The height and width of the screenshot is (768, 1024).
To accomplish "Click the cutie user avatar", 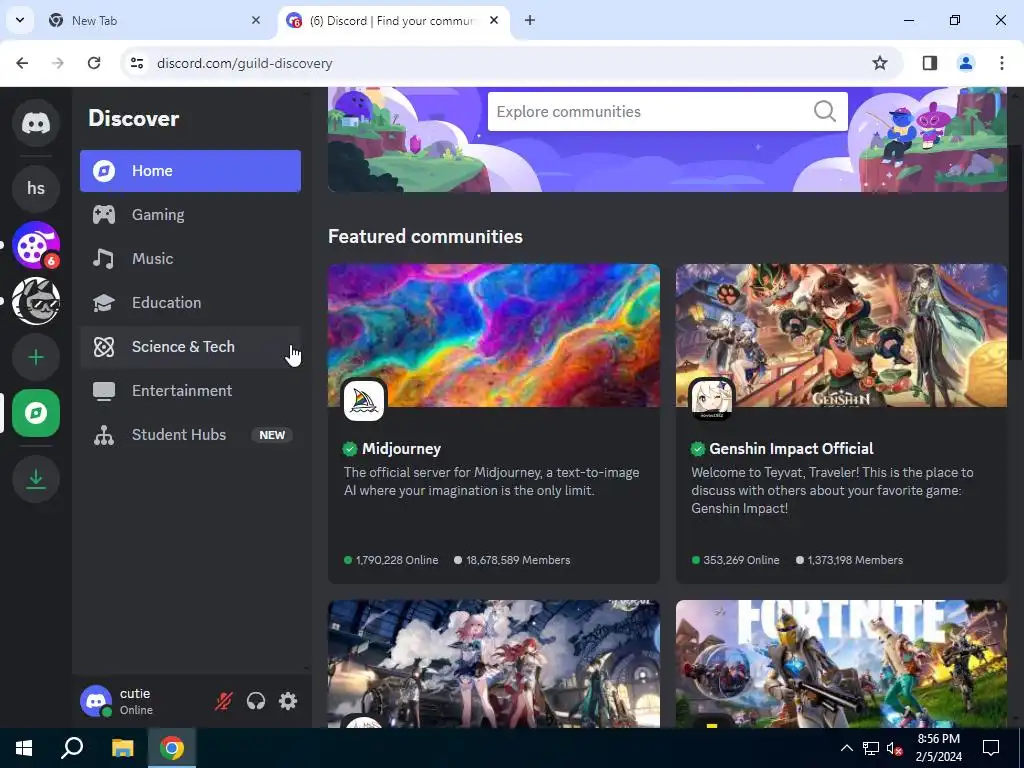I will click(96, 701).
